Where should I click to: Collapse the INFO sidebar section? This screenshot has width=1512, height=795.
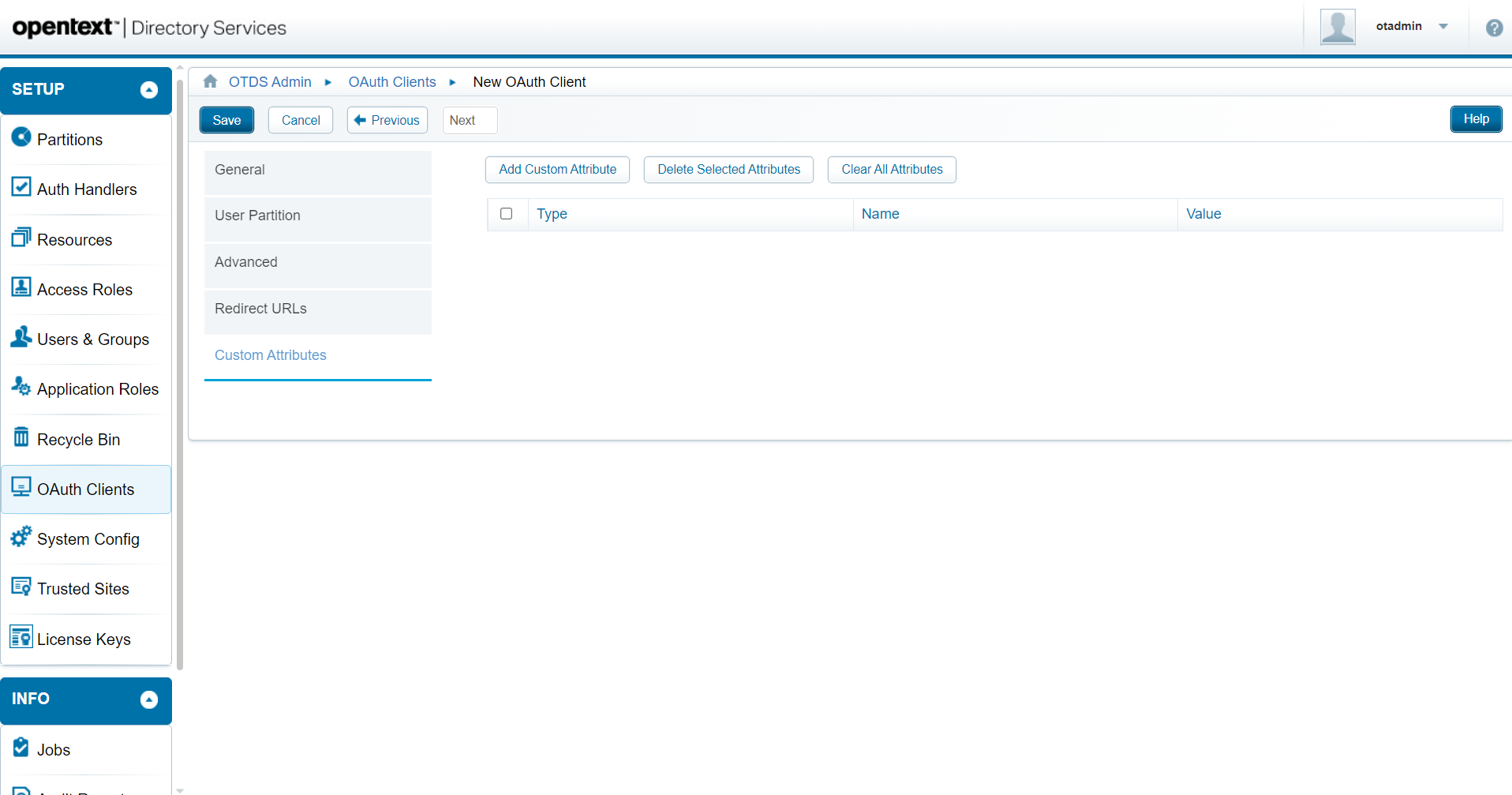(x=148, y=699)
